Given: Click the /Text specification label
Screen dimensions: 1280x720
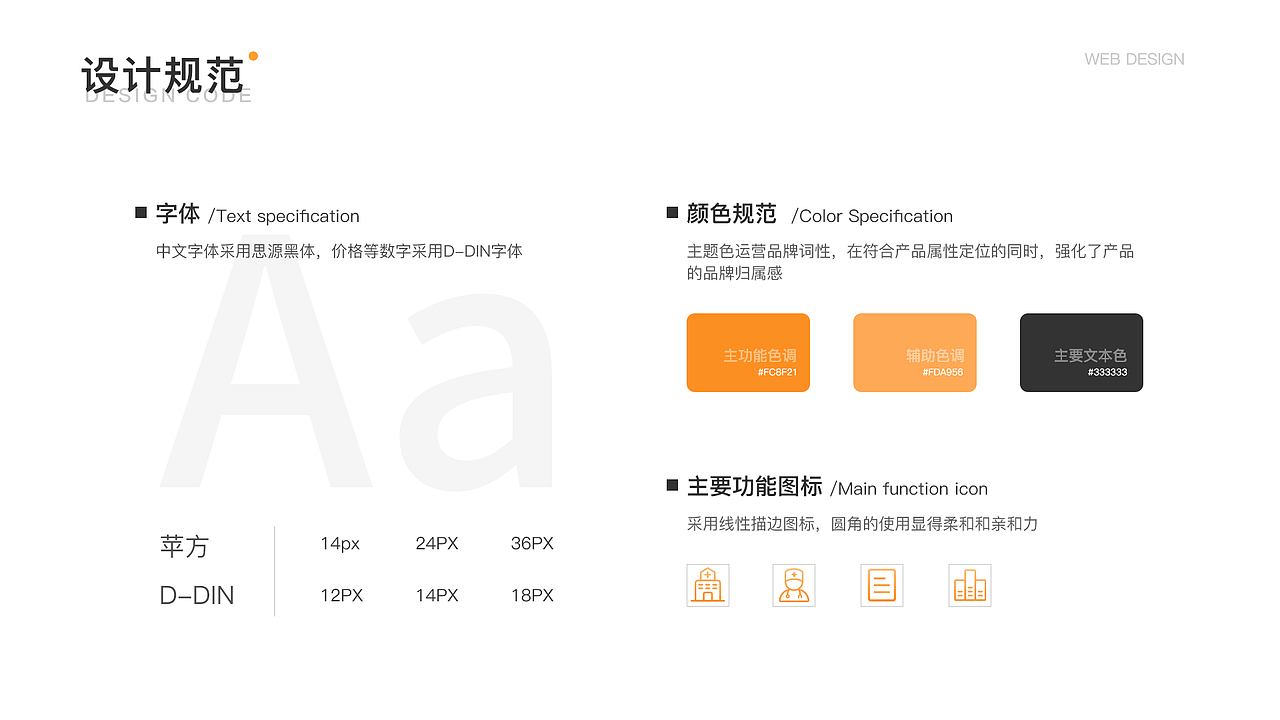Looking at the screenshot, I should 284,216.
